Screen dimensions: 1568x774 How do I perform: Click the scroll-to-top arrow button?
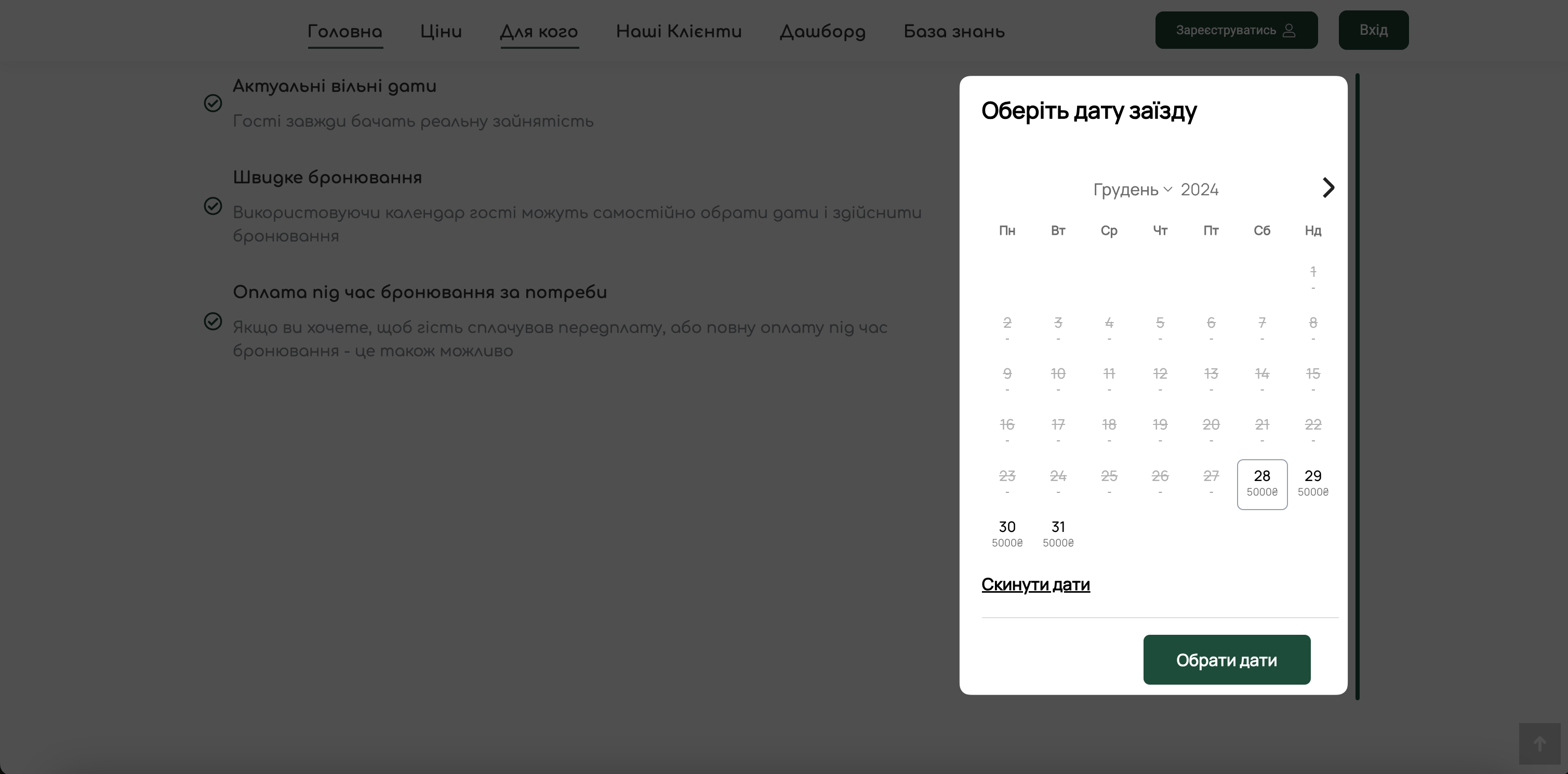pyautogui.click(x=1539, y=743)
